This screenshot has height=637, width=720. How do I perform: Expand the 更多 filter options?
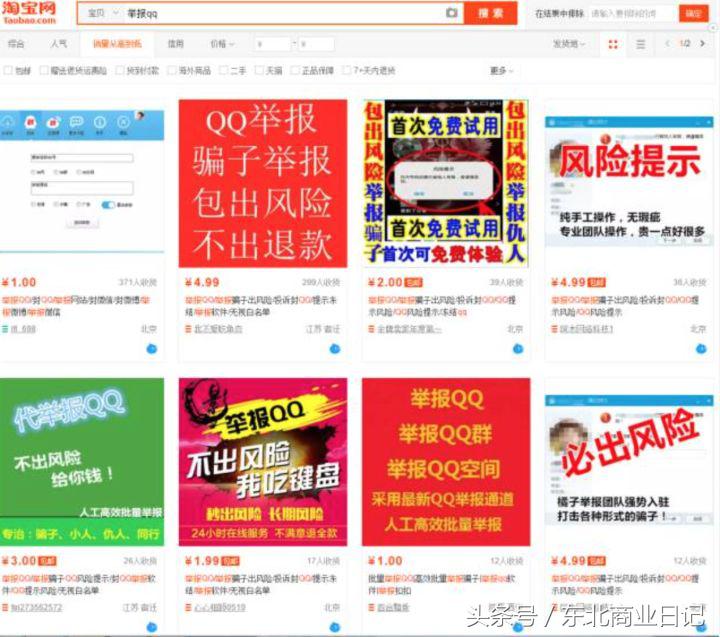click(501, 71)
